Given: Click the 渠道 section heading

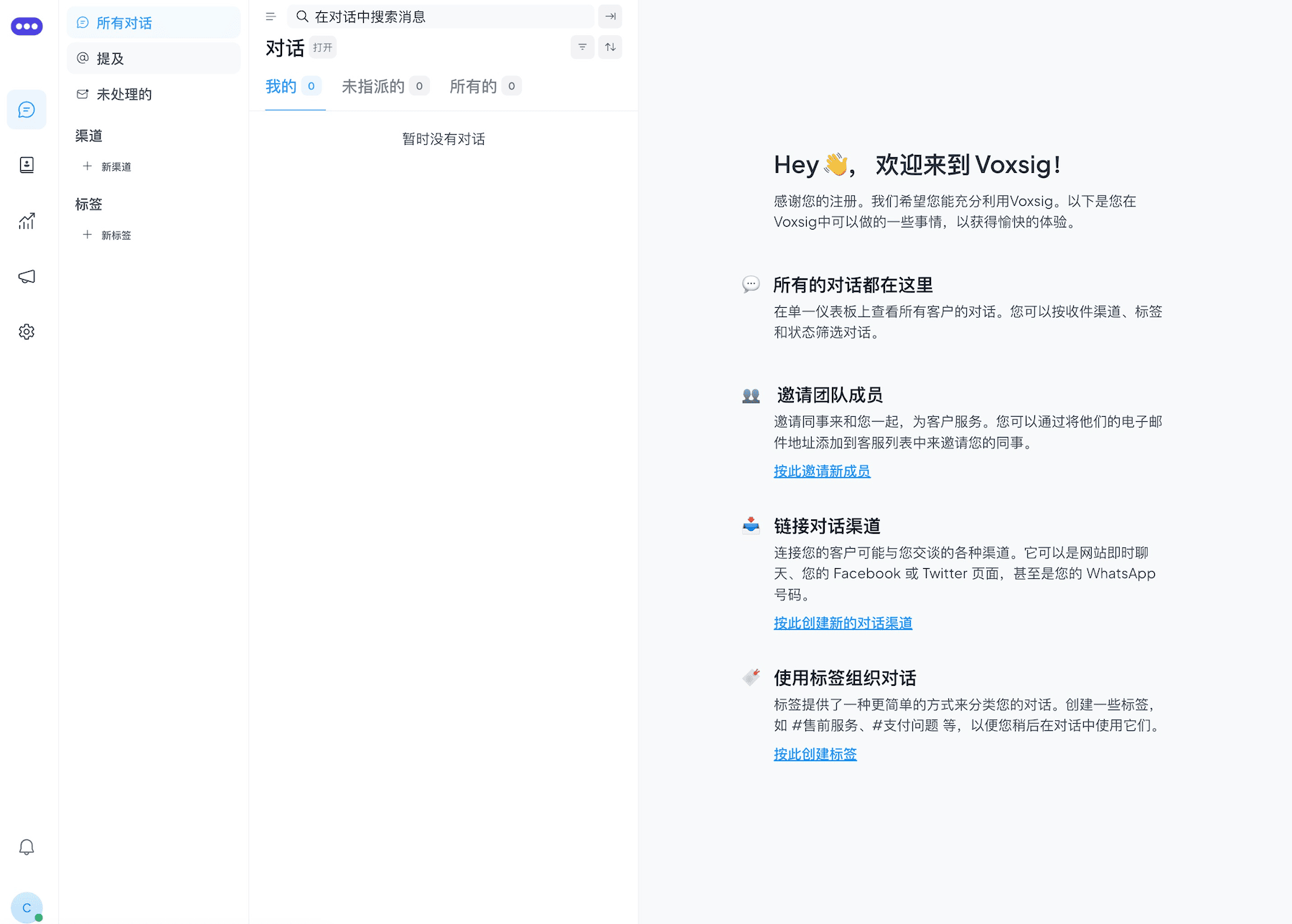Looking at the screenshot, I should [89, 136].
